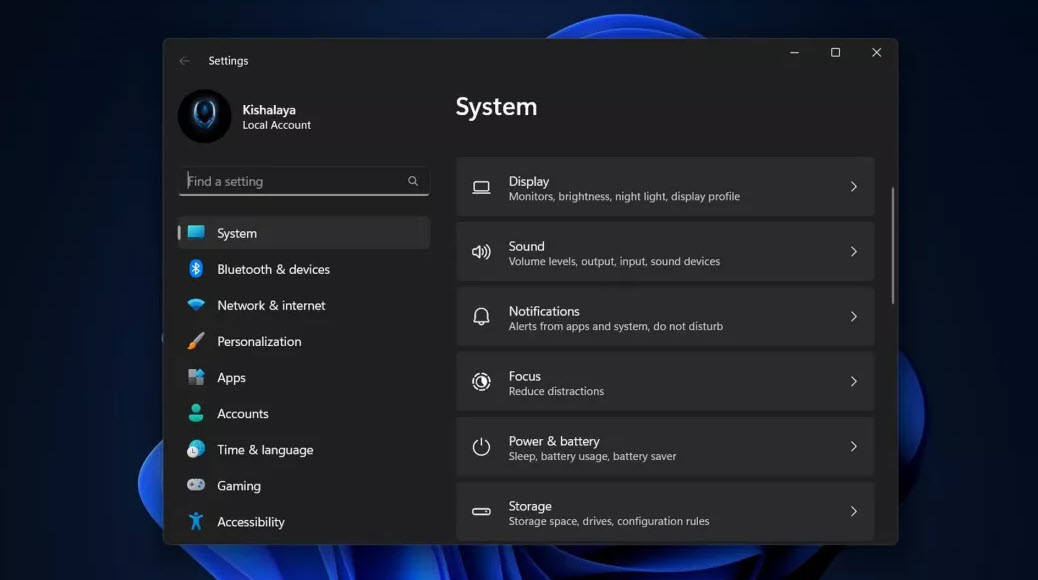Viewport: 1038px width, 580px height.
Task: Click 'Reduce distractions' description text
Action: [x=556, y=391]
